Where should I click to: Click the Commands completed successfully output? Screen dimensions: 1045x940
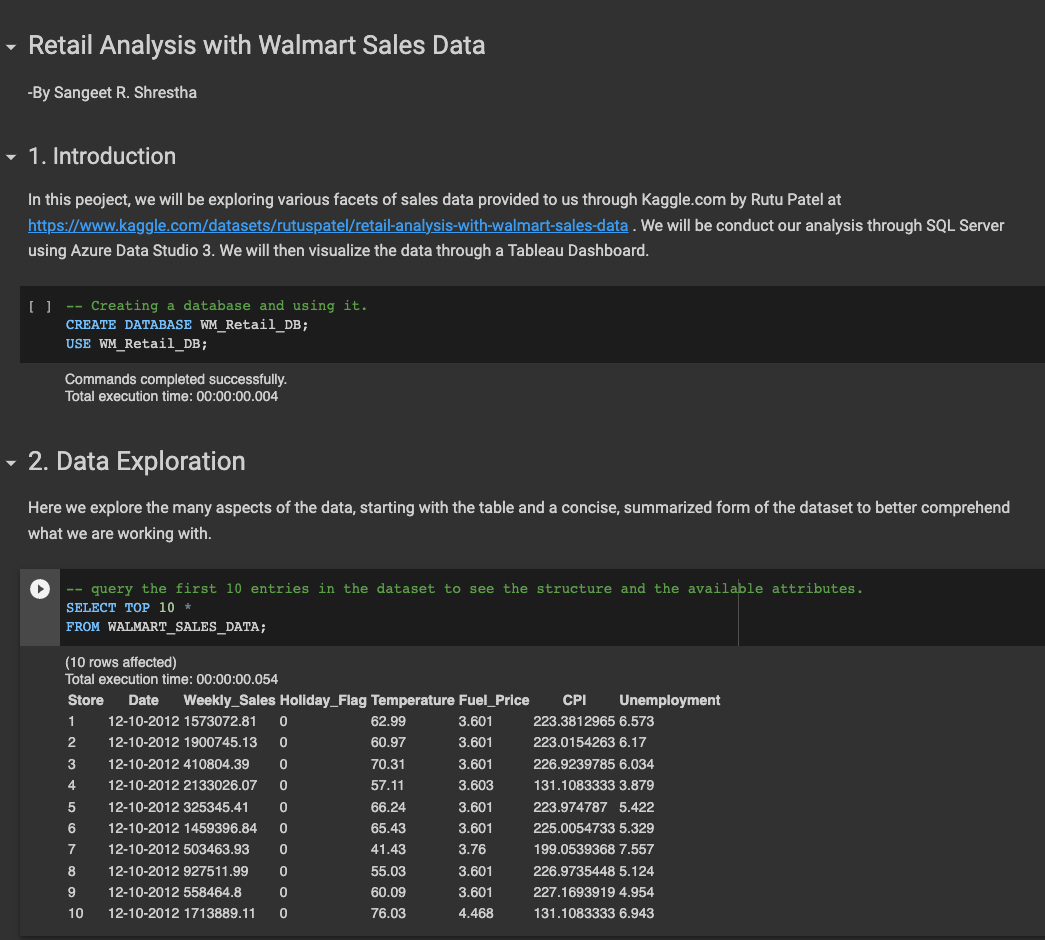pos(176,379)
